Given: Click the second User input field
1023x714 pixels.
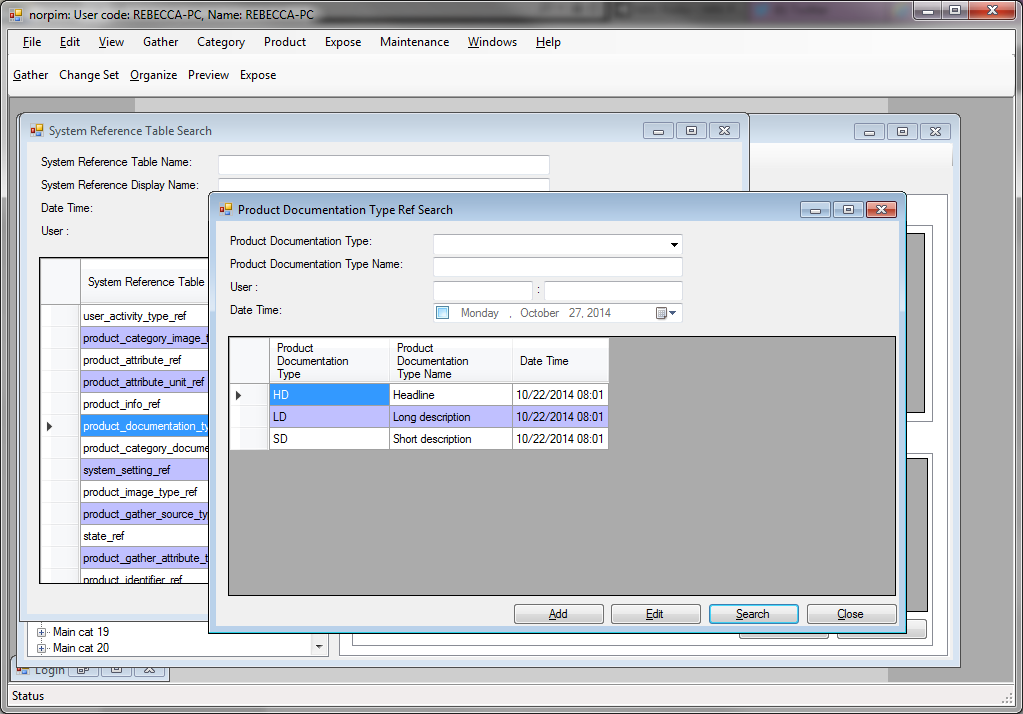Looking at the screenshot, I should [x=613, y=290].
